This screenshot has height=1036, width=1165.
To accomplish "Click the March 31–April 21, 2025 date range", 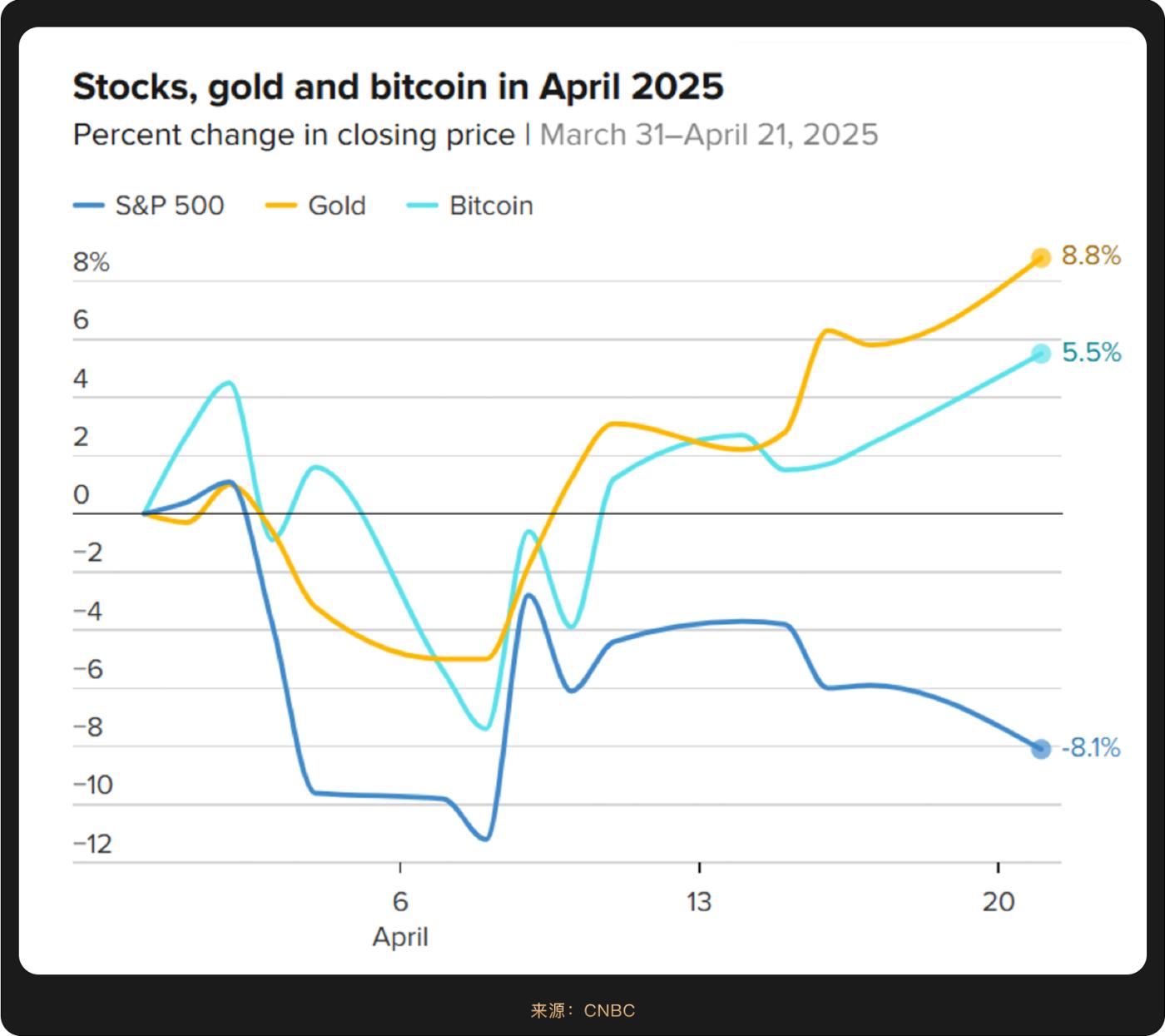I will [709, 135].
